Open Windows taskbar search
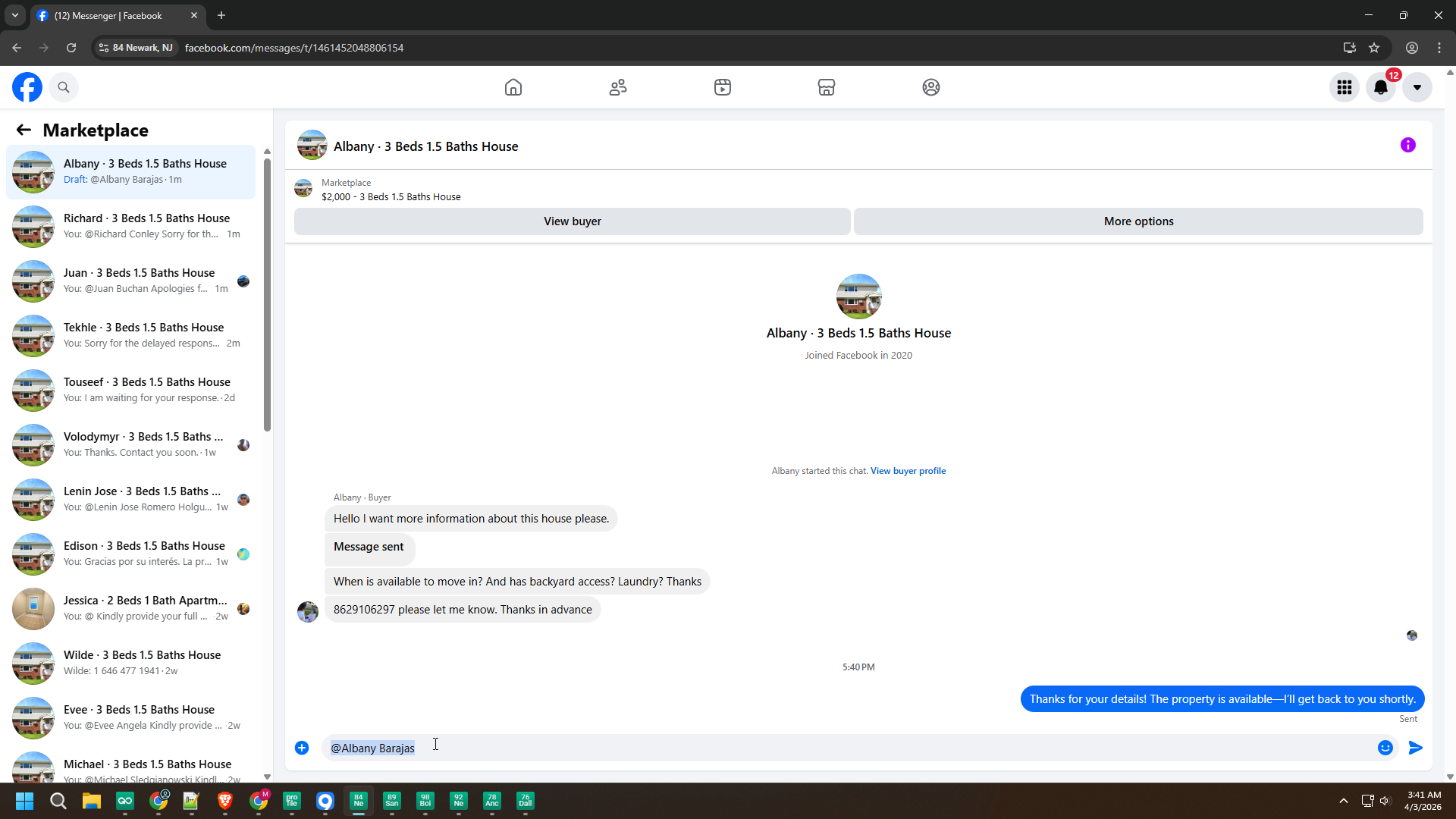This screenshot has height=819, width=1456. (x=58, y=801)
